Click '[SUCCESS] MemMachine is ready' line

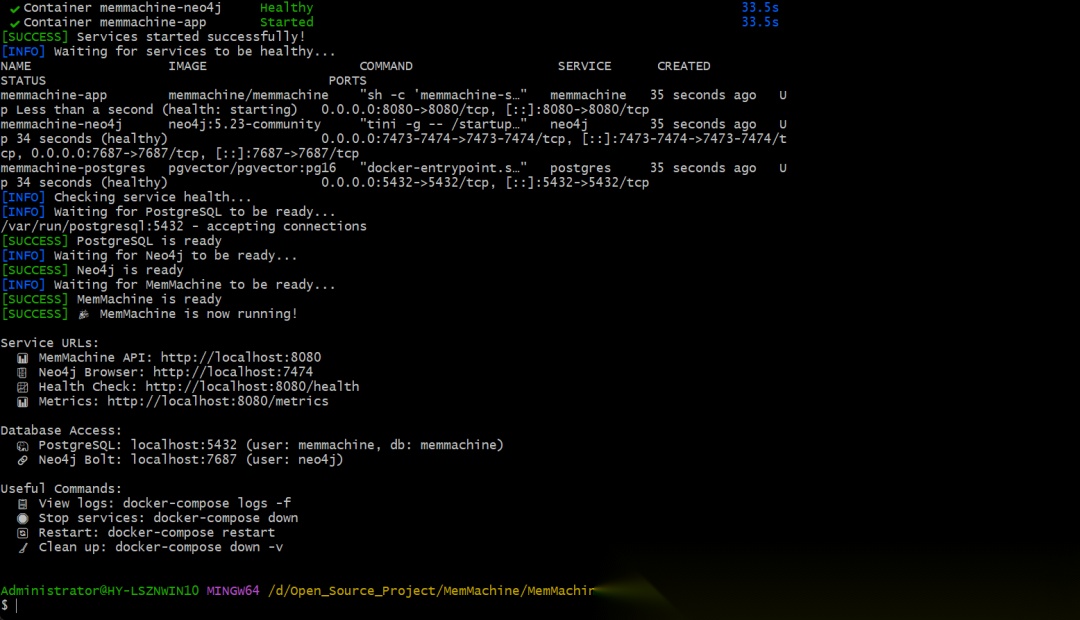[x=111, y=299]
